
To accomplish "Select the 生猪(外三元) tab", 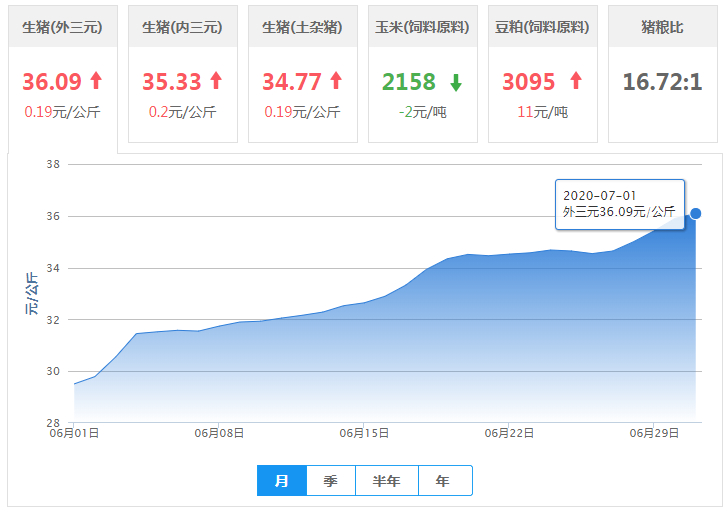I will point(63,27).
